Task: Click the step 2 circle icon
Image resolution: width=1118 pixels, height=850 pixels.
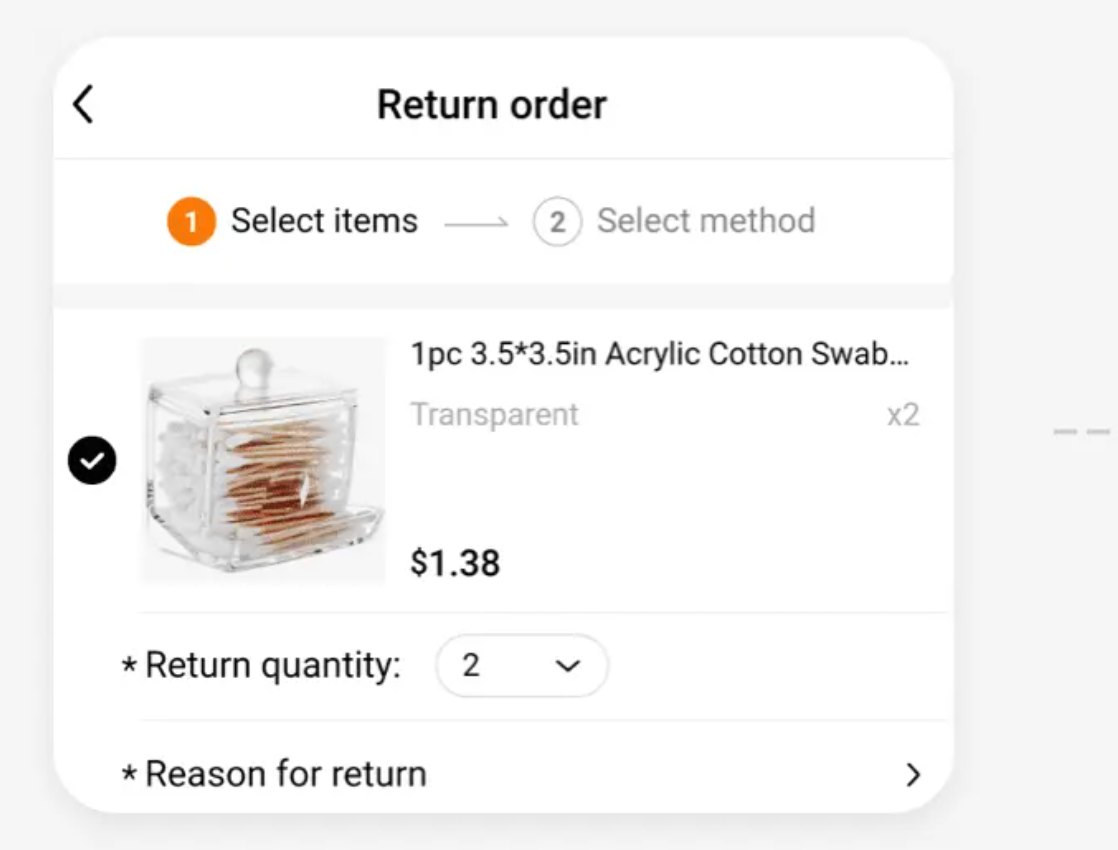Action: pyautogui.click(x=557, y=221)
